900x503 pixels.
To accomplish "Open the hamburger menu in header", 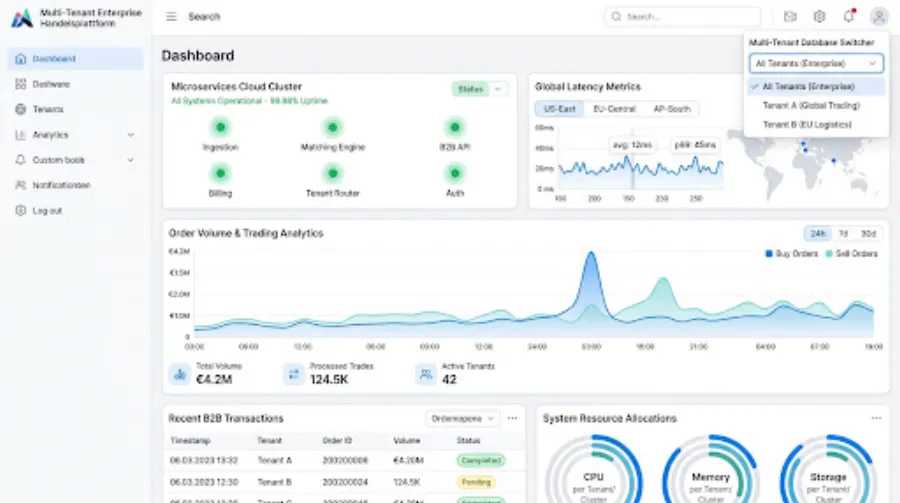I will click(x=171, y=17).
